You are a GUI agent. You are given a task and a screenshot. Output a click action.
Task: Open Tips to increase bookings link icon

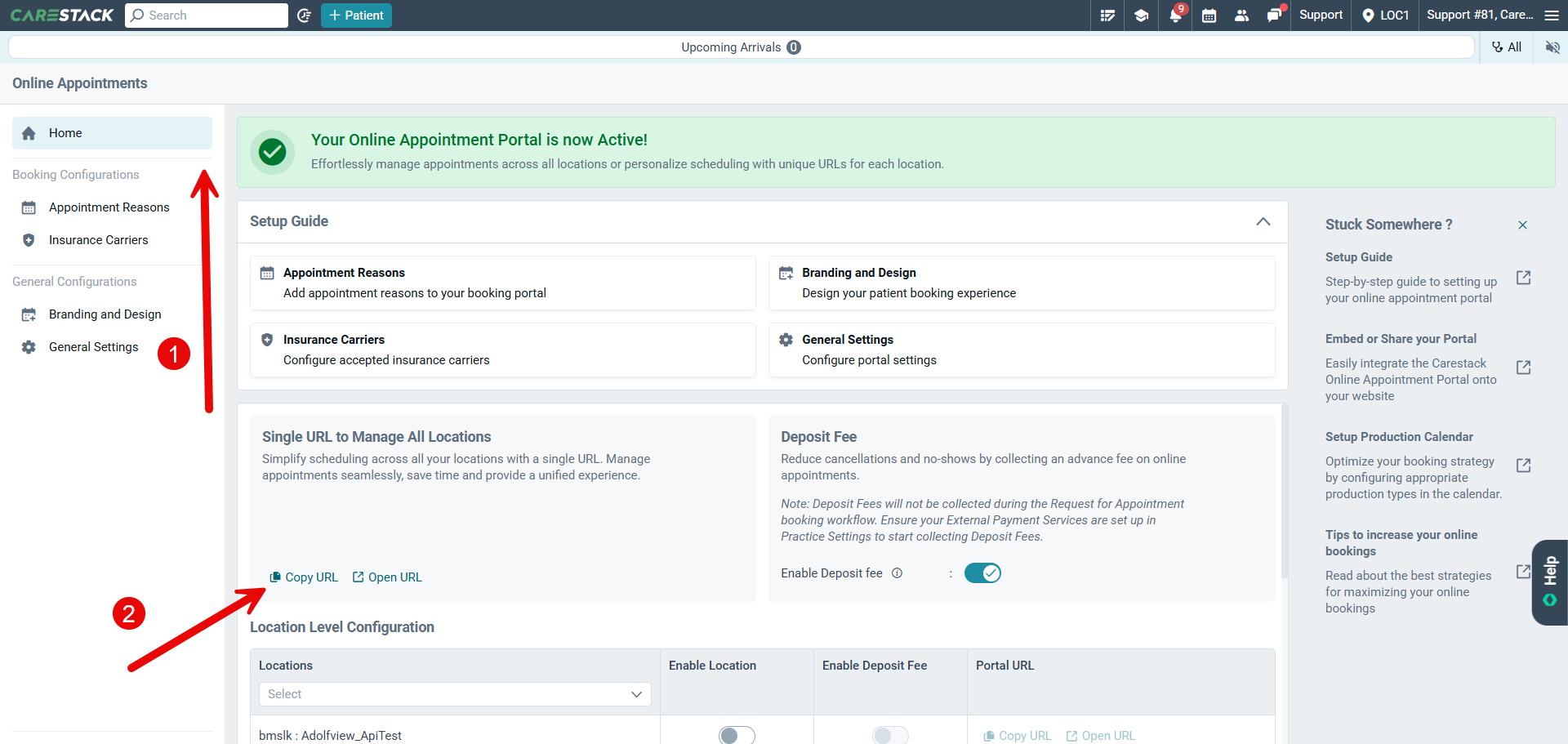[1524, 572]
